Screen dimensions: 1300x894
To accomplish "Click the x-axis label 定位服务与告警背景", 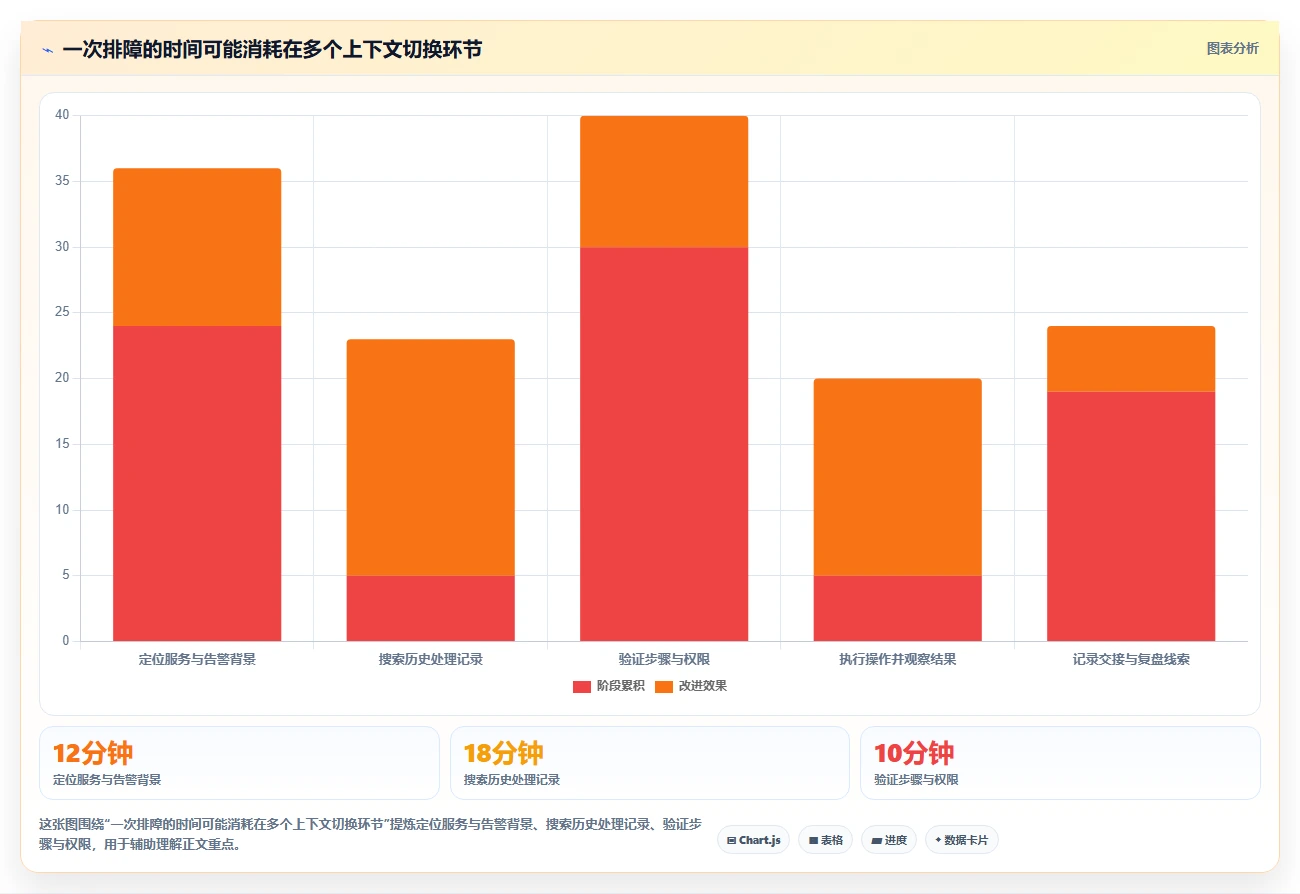I will (x=197, y=660).
